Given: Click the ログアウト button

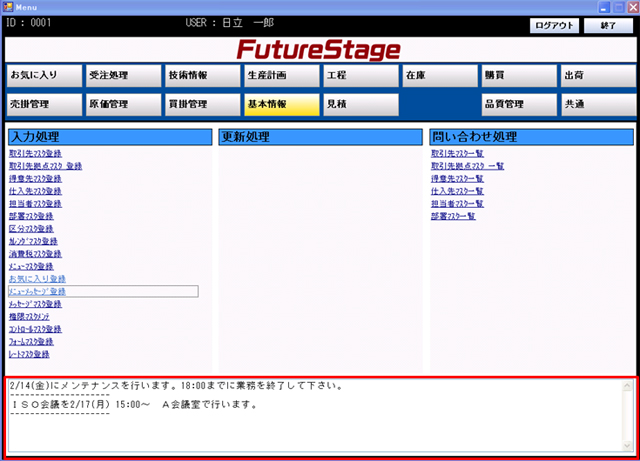Looking at the screenshot, I should pos(554,25).
